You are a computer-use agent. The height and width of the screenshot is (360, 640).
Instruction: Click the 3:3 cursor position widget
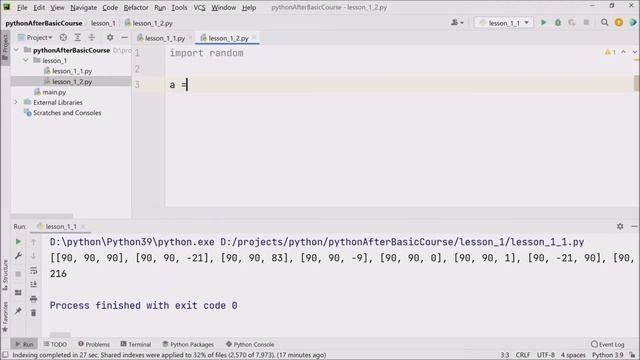(x=505, y=355)
